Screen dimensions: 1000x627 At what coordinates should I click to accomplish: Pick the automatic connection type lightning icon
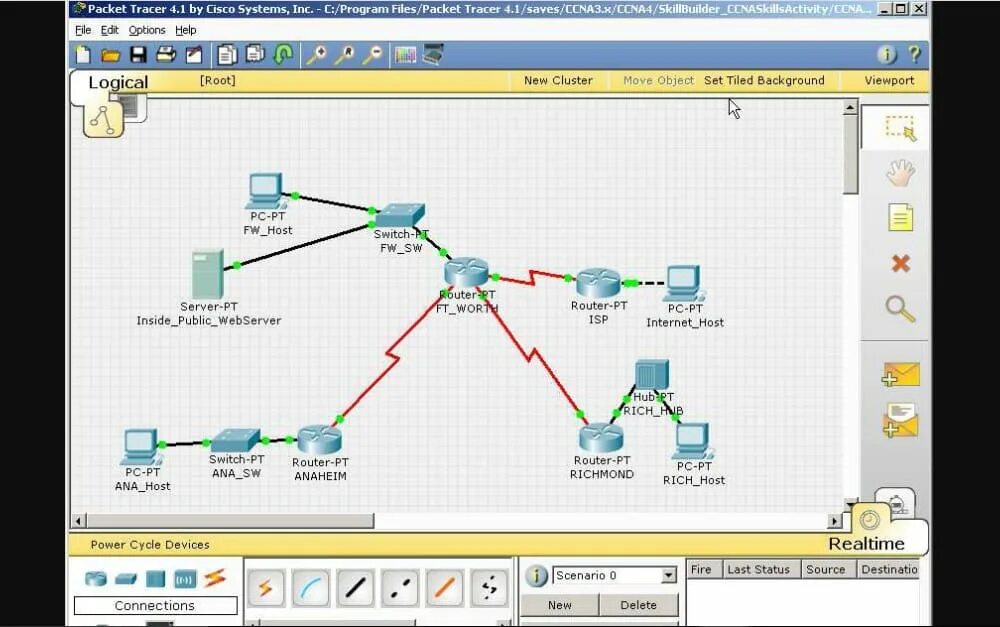(265, 587)
